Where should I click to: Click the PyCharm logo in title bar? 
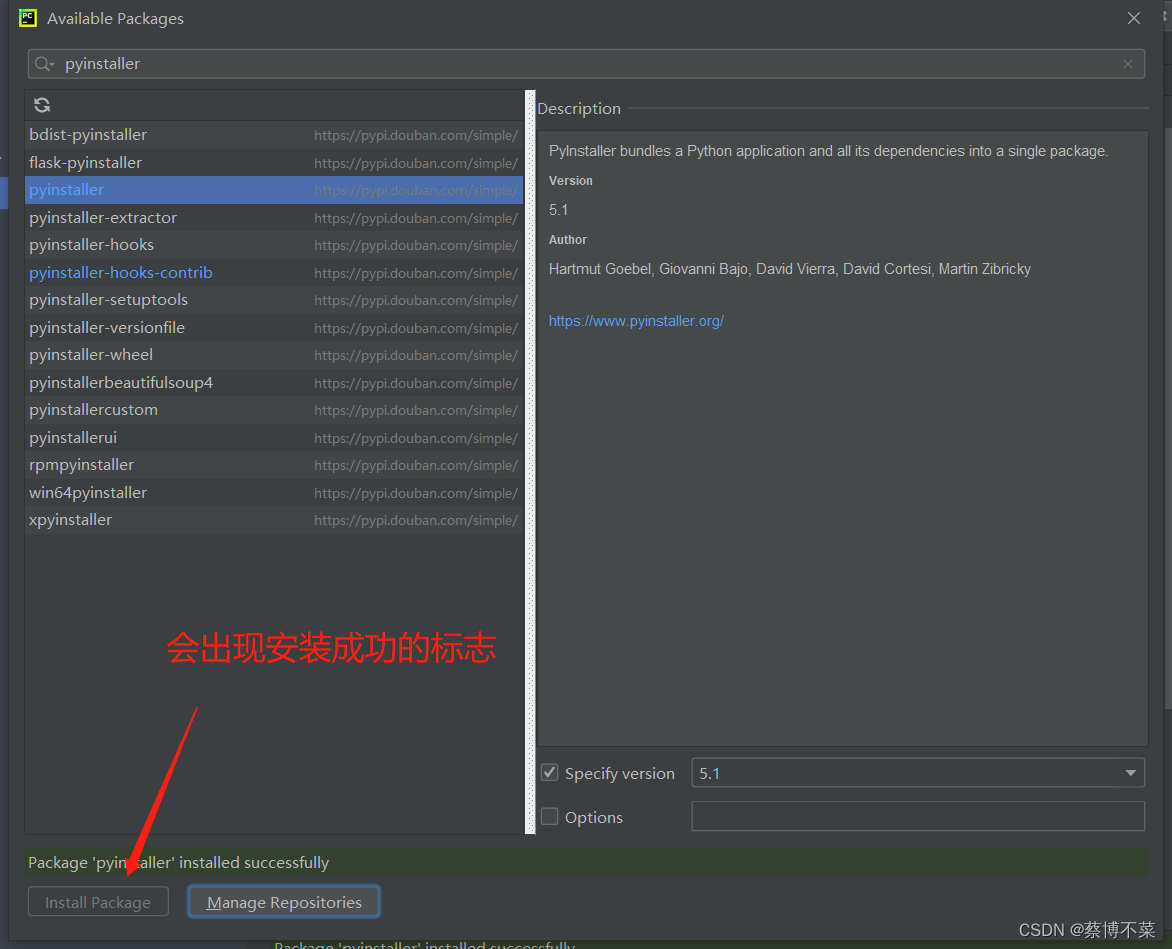click(28, 18)
